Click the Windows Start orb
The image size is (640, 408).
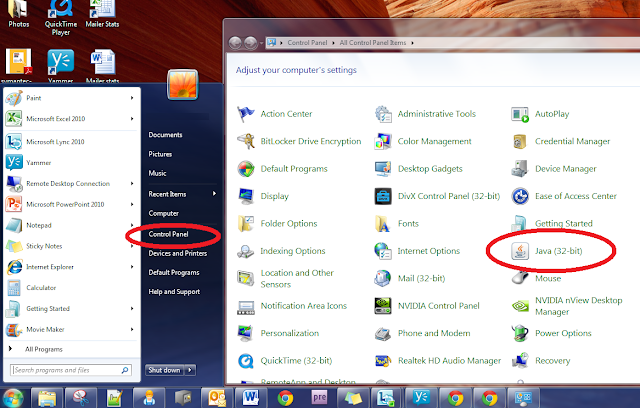[12, 398]
